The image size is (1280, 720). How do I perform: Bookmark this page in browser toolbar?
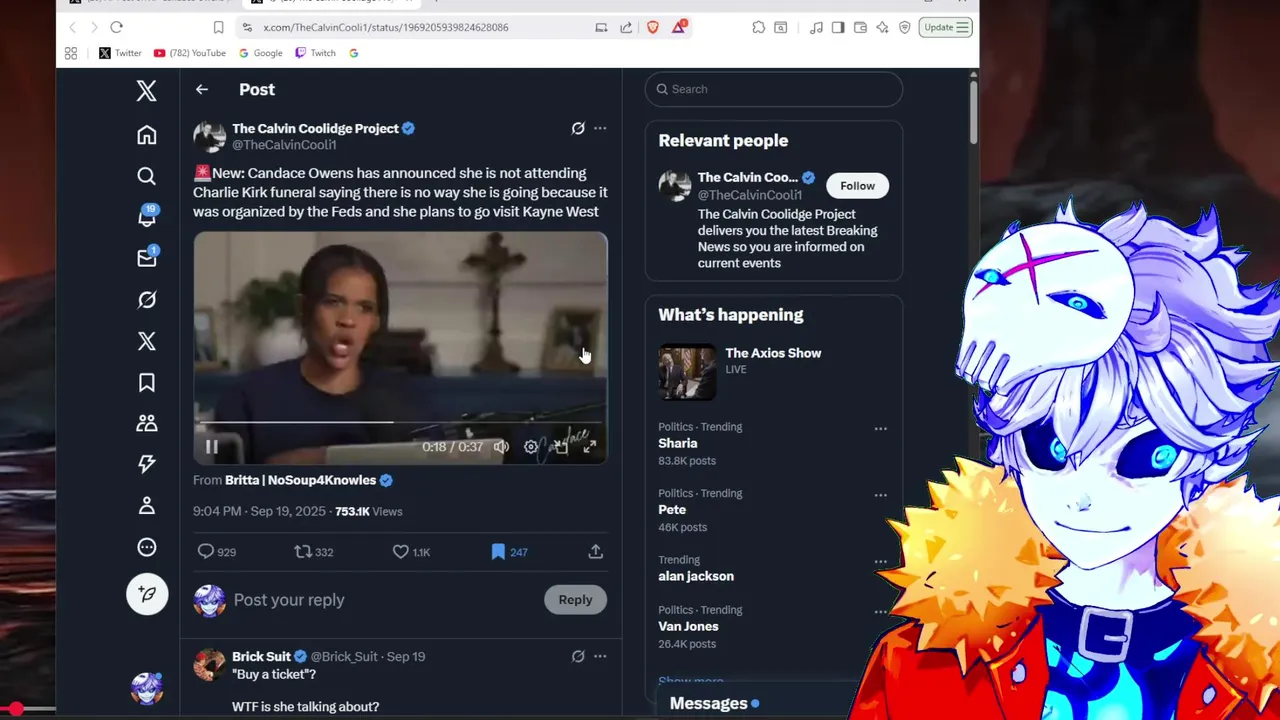(x=218, y=27)
